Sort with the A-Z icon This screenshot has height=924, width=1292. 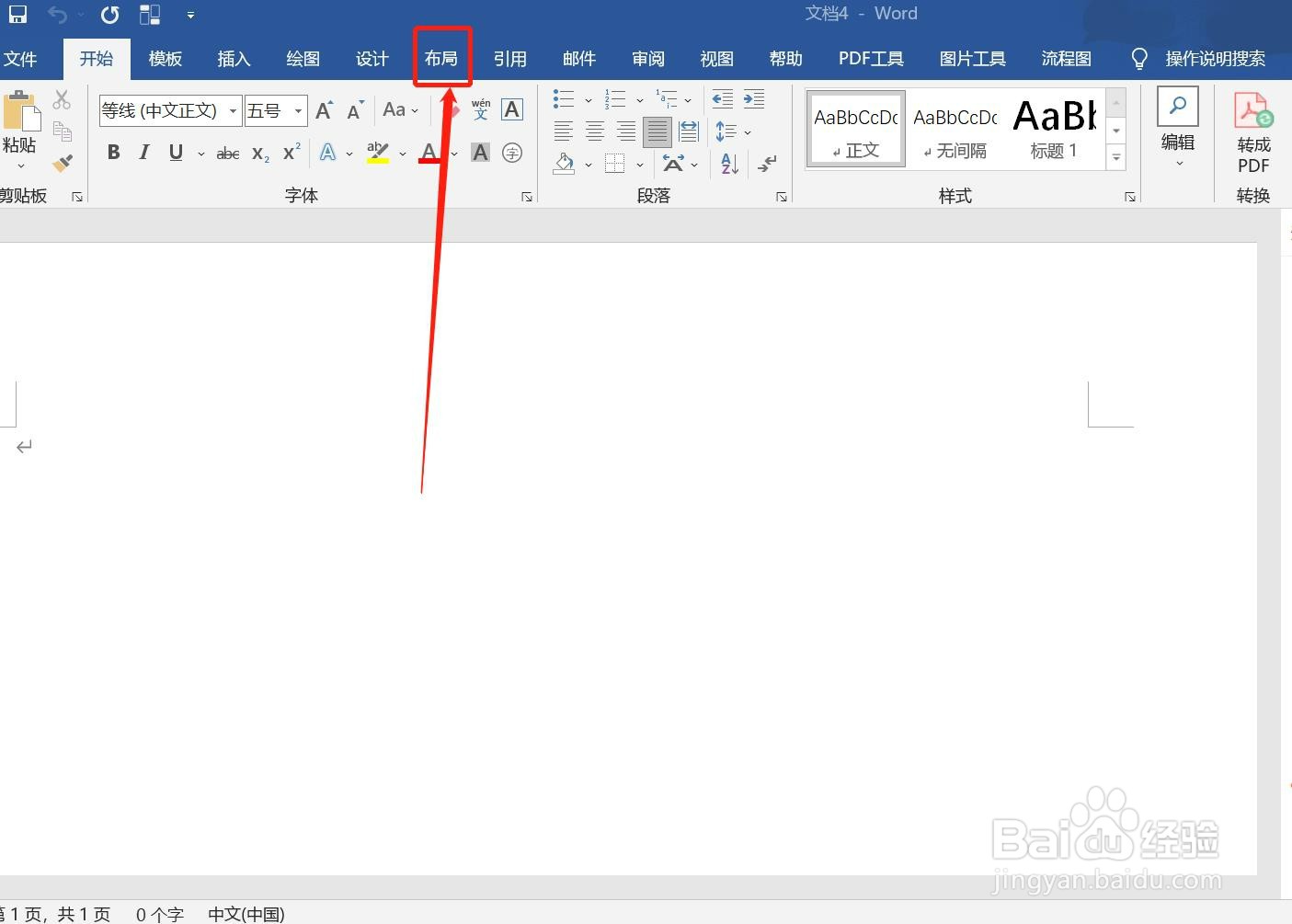[x=730, y=165]
